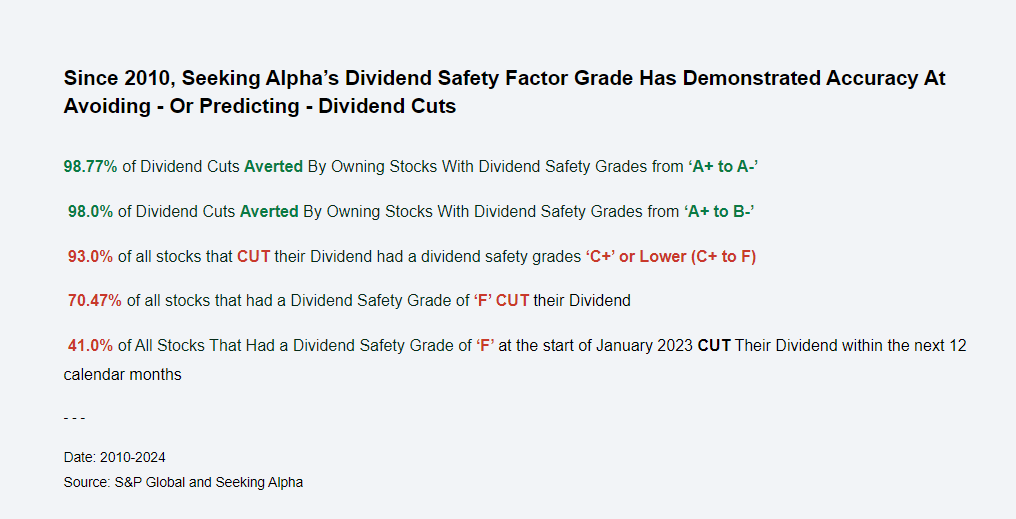Viewport: 1016px width, 519px height.
Task: Click the green 98.0% figure
Action: (x=91, y=211)
